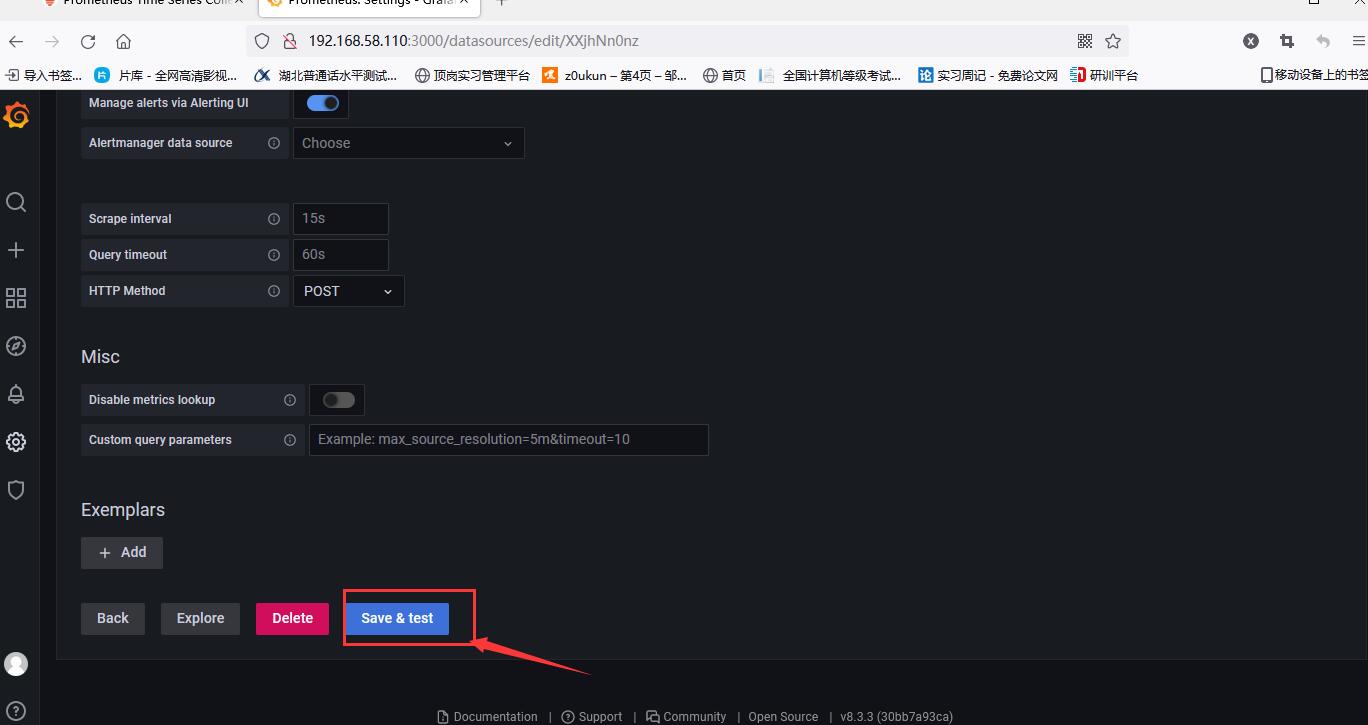
Task: Open bookmark 顶岗实习管理平台
Action: pos(472,75)
